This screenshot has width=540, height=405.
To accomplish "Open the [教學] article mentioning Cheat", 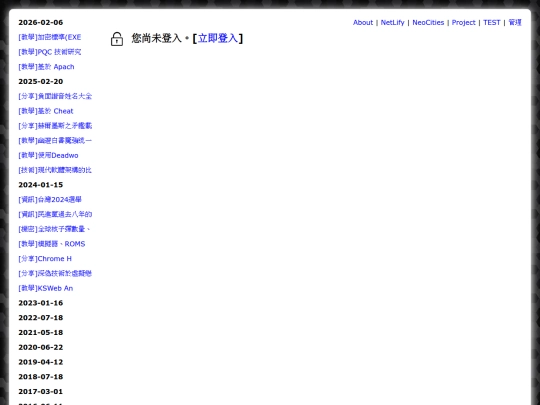I will click(46, 111).
